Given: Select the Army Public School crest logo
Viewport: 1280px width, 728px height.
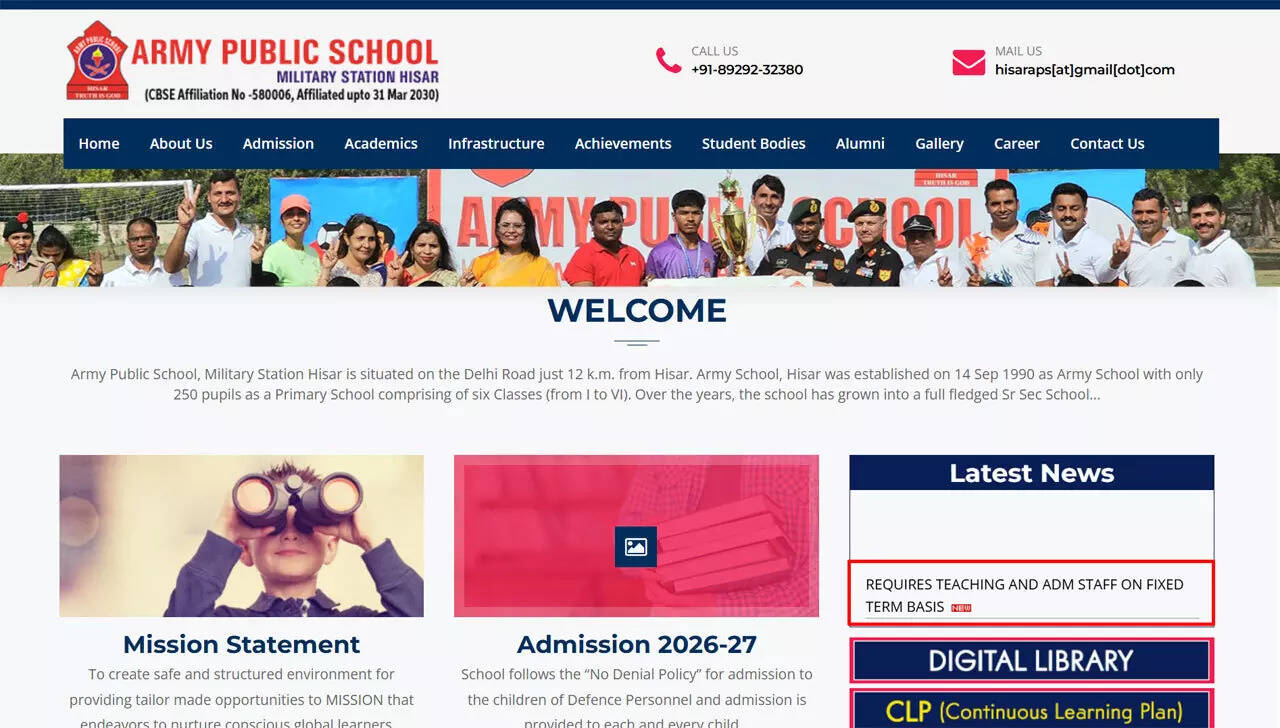Looking at the screenshot, I should pos(95,61).
